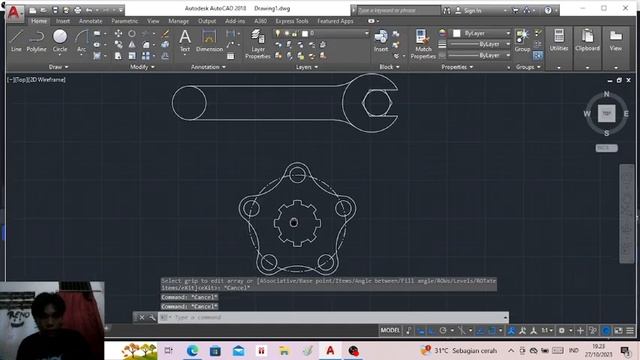Screen dimensions: 640x360
Task: Expand the Properties panel
Action: pyautogui.click(x=457, y=67)
